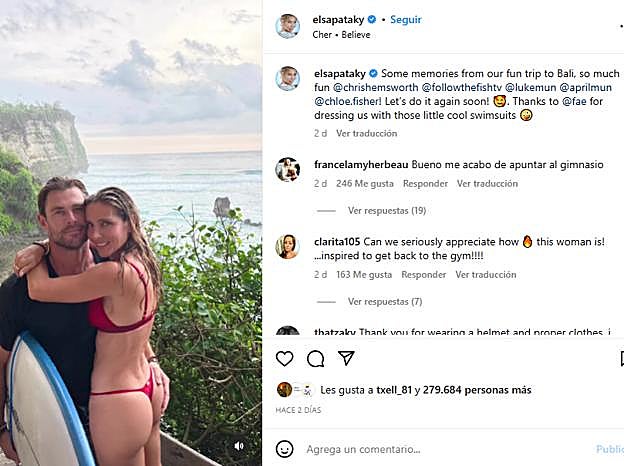The image size is (624, 466).
Task: Click francelamyherbeau's avatar
Action: point(288,169)
